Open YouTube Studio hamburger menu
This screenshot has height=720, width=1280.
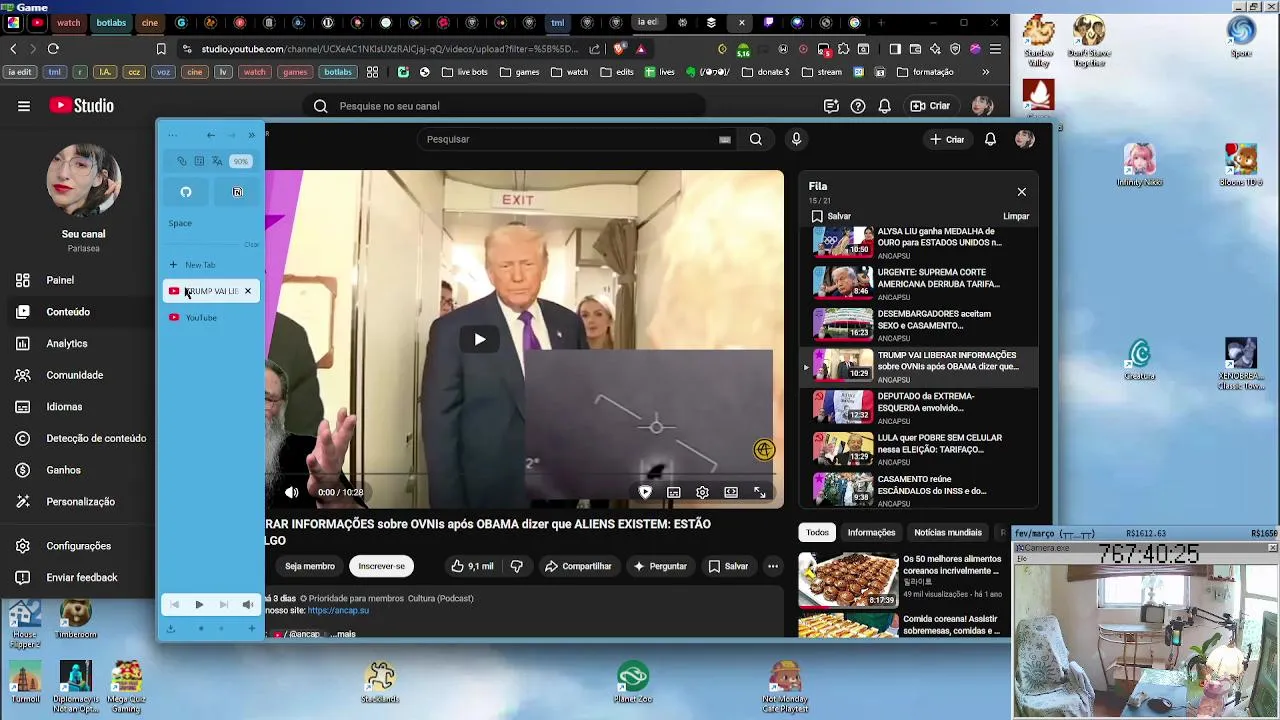(x=24, y=106)
